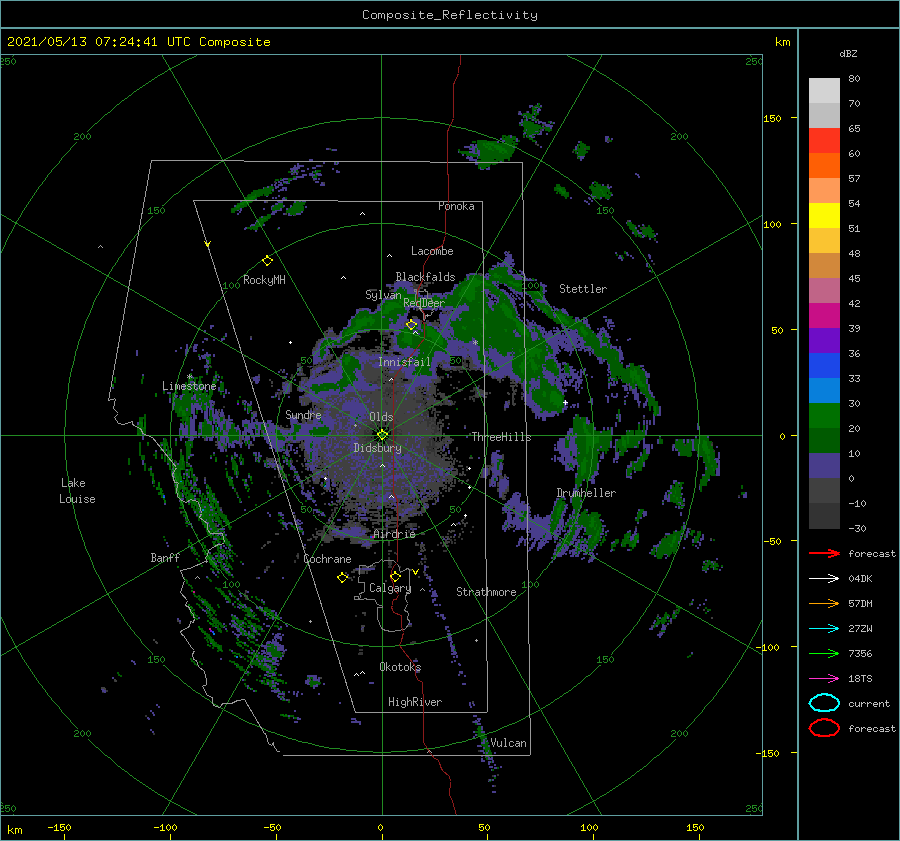
Task: Click the blue 36 dBZ swatch
Action: [824, 365]
